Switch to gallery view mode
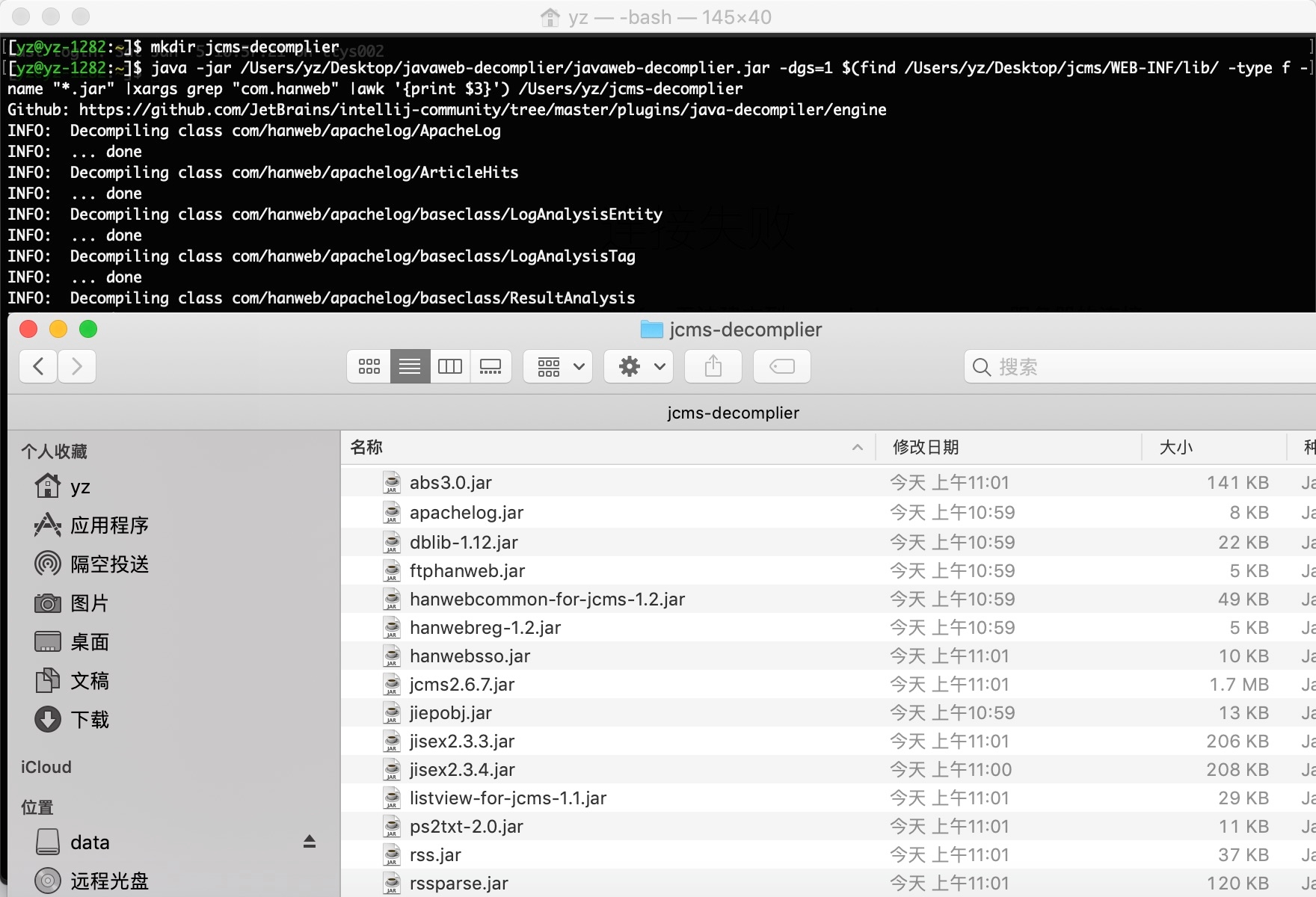The height and width of the screenshot is (897, 1316). (491, 366)
